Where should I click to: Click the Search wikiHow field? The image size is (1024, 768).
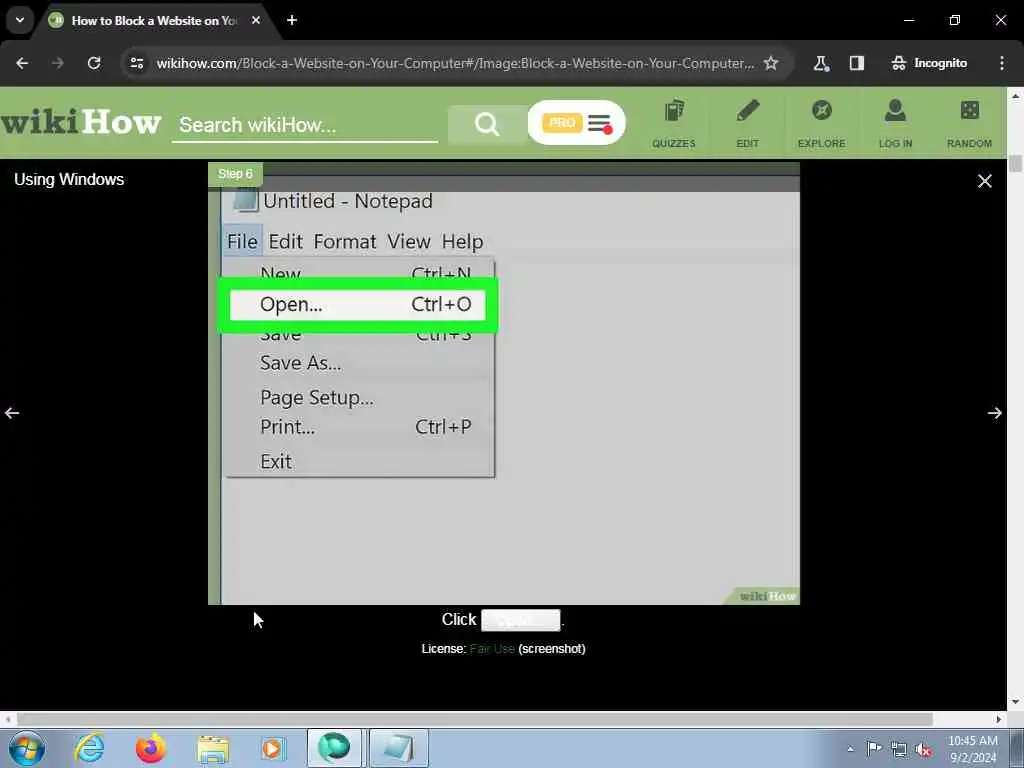tap(304, 125)
